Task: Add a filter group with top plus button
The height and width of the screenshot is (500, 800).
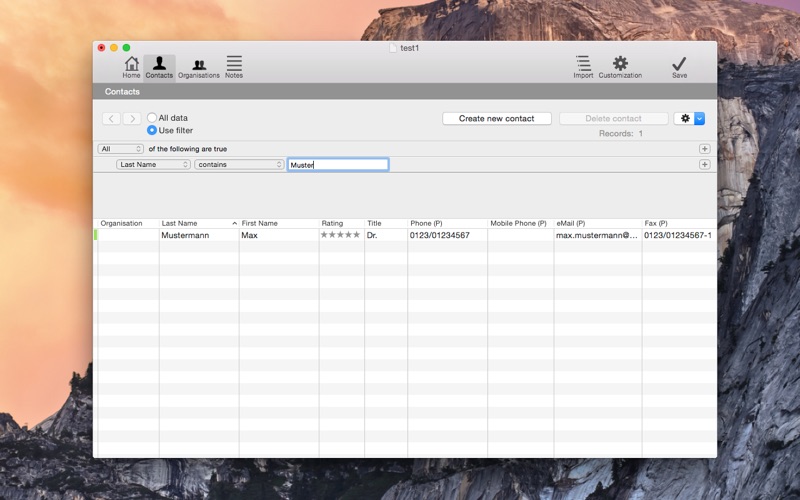Action: tap(705, 149)
